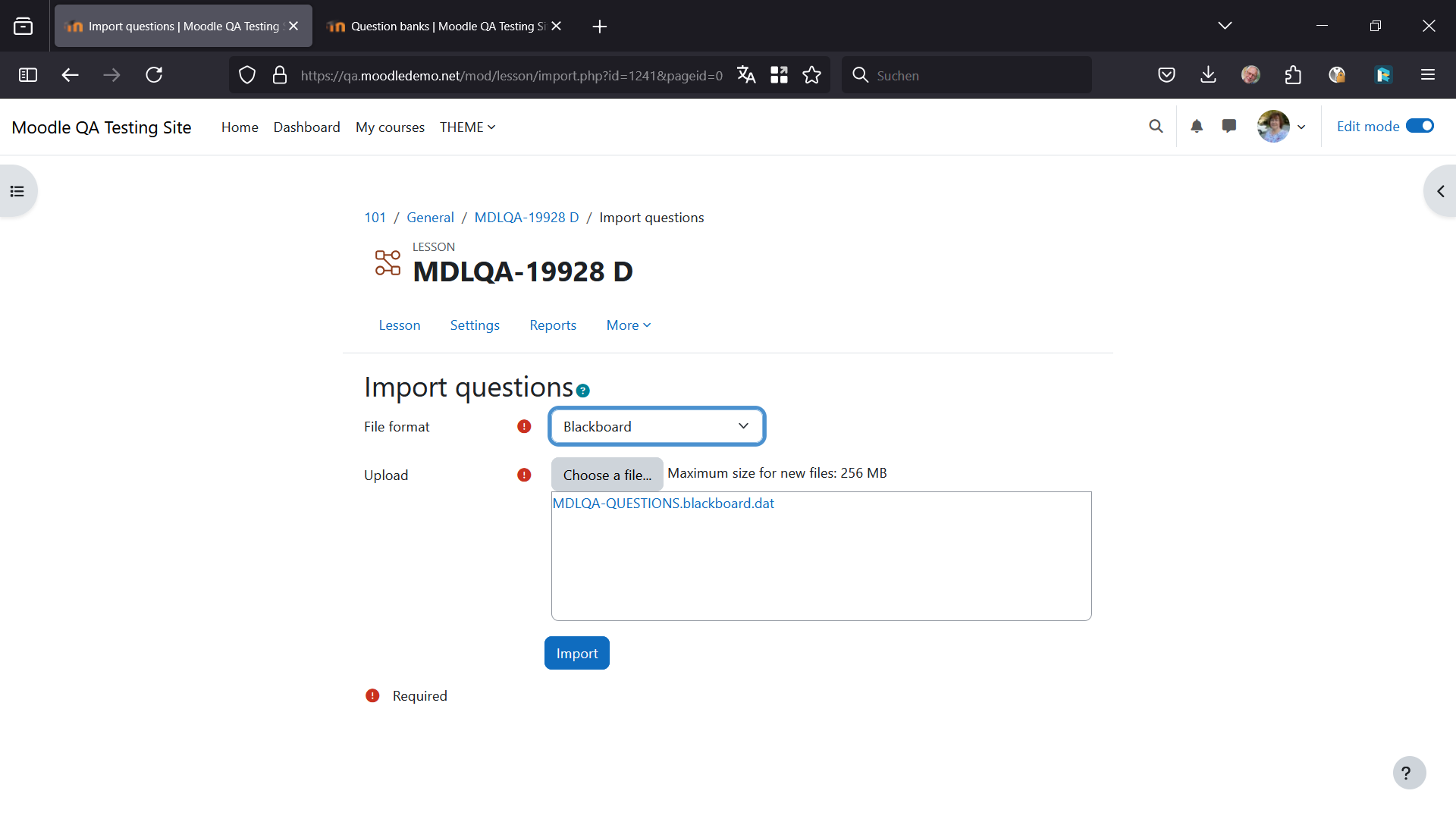The width and height of the screenshot is (1456, 819).
Task: Toggle the Edit mode switch
Action: click(1420, 127)
